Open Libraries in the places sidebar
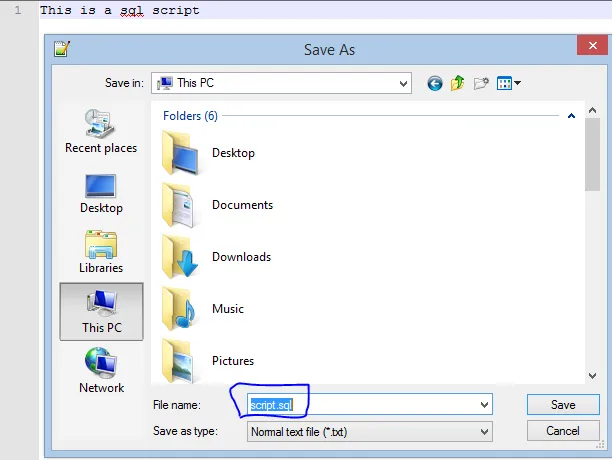The image size is (612, 460). [x=101, y=252]
